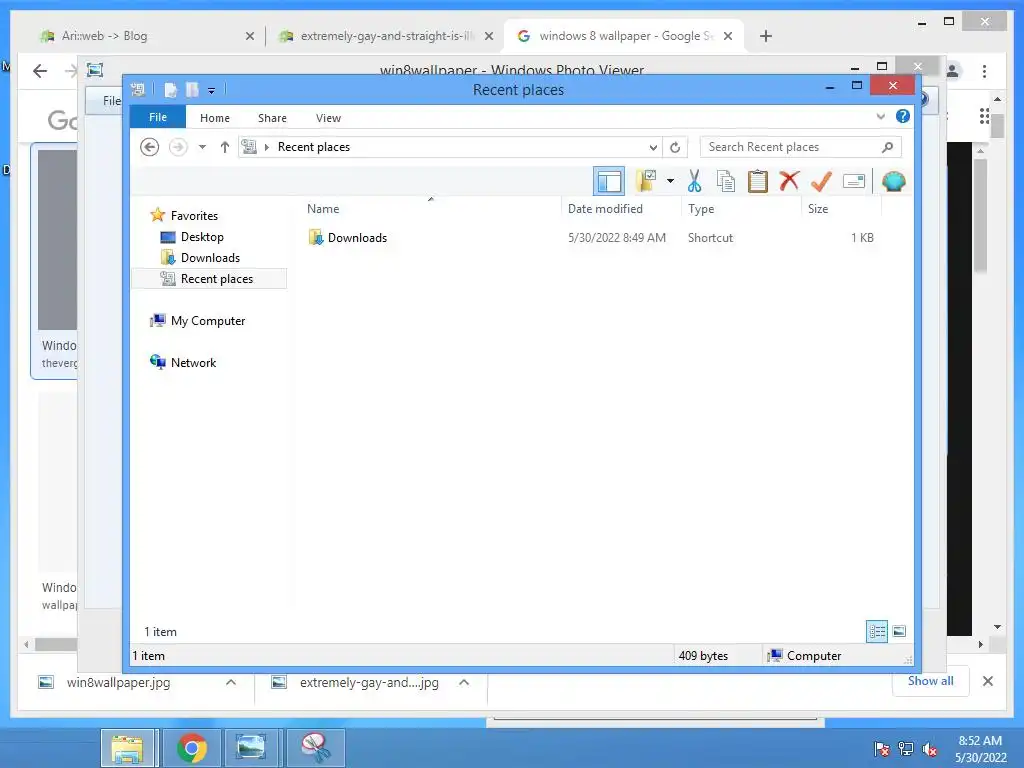Open Snipping Tool from taskbar

(x=315, y=748)
